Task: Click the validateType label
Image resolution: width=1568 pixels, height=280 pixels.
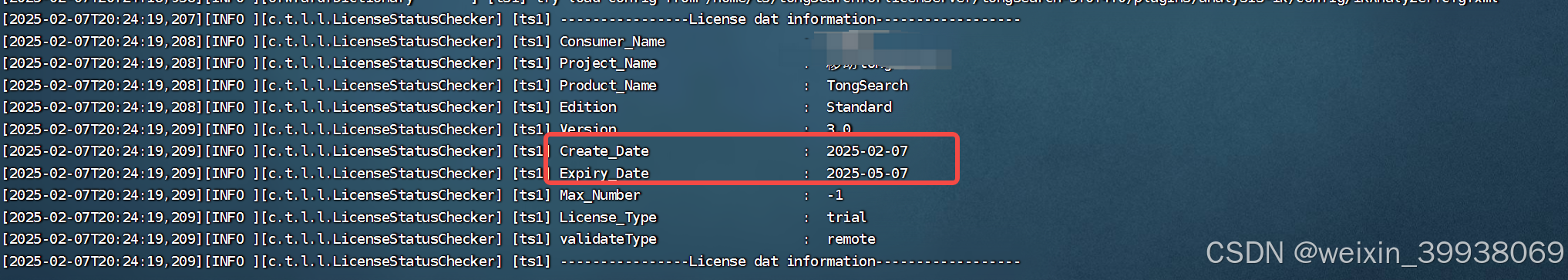Action: 608,239
